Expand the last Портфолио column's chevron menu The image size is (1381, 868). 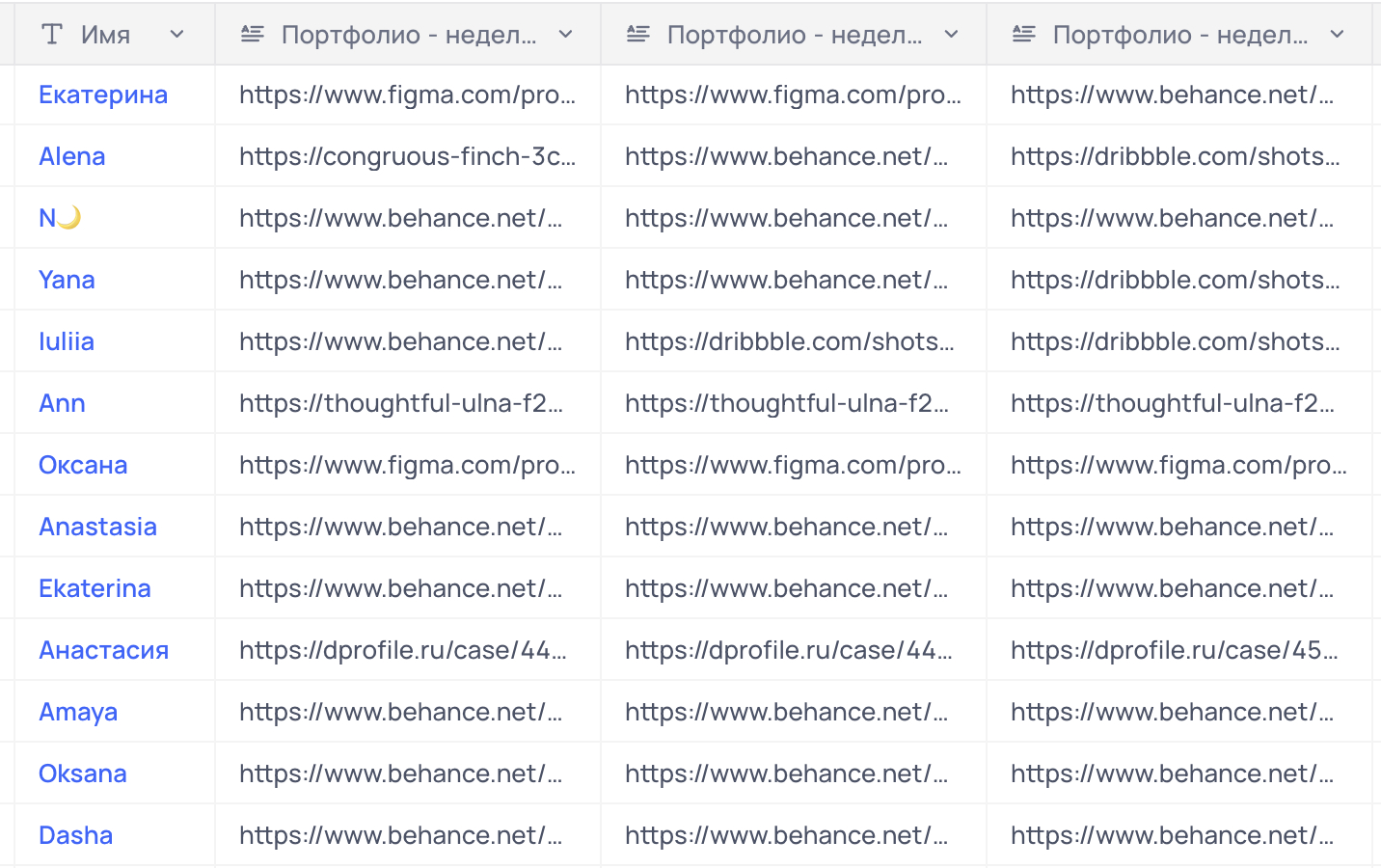(1338, 35)
